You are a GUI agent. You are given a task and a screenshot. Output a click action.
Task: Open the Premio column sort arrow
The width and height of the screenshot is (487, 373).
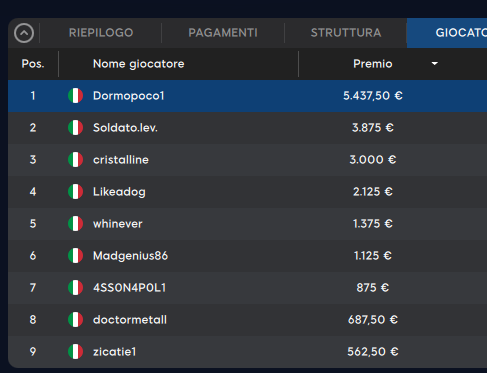(434, 63)
